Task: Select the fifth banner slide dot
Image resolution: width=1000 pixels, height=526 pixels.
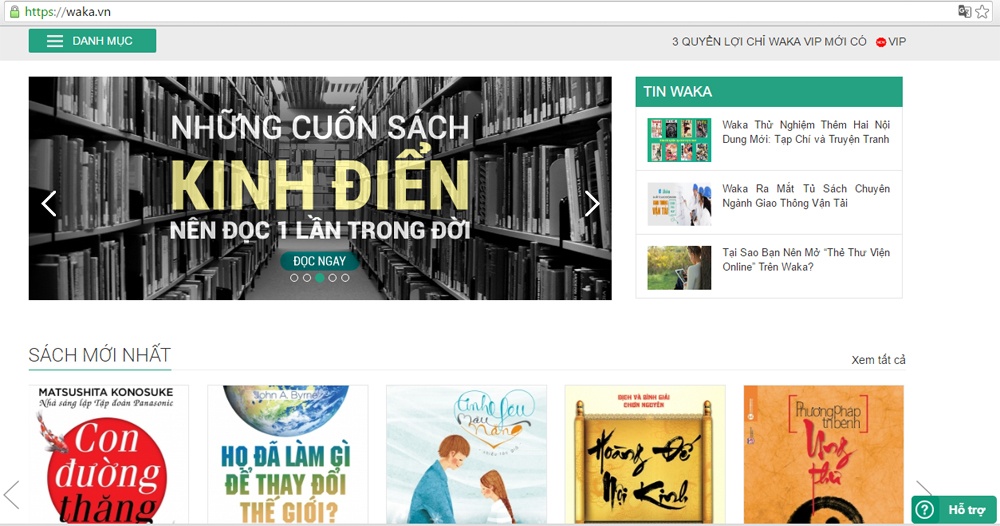Action: (345, 278)
